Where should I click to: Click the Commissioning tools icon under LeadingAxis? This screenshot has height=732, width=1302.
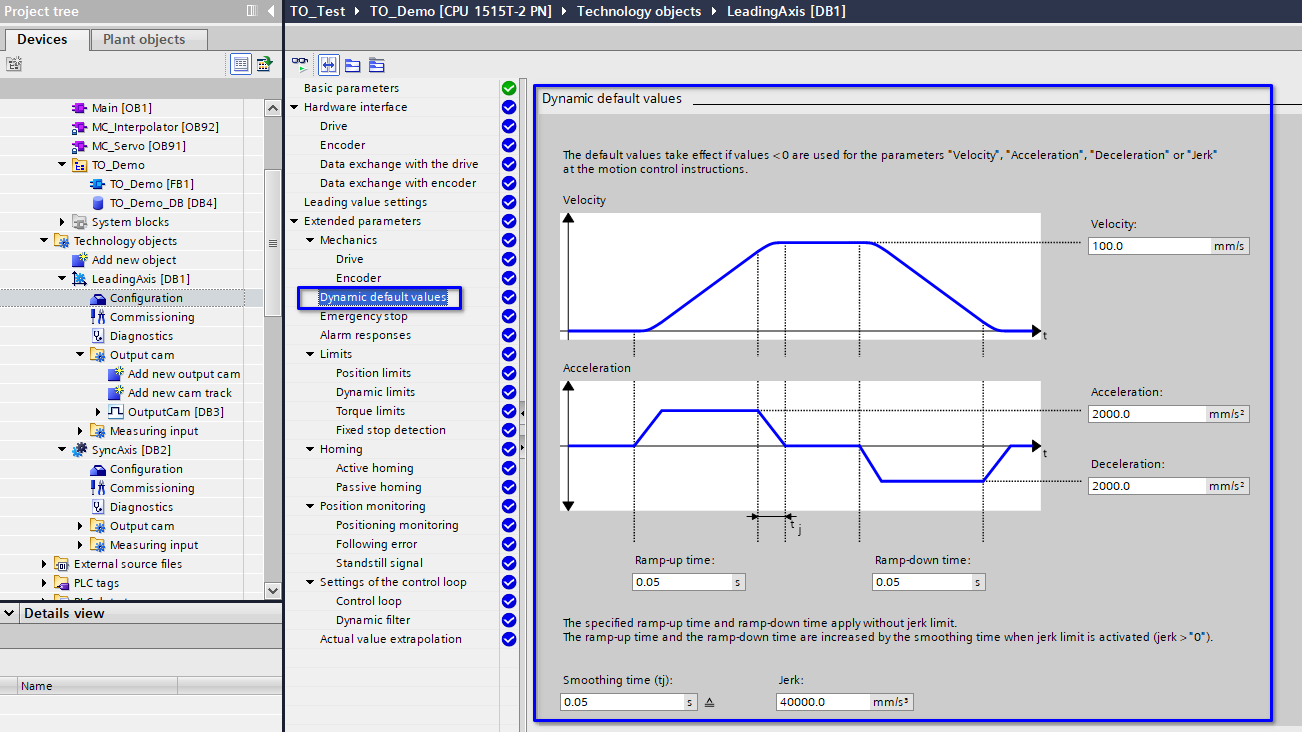[x=98, y=317]
